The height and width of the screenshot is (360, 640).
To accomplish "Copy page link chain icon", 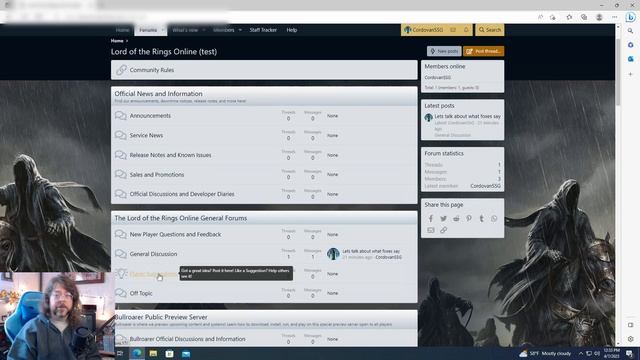I will tap(443, 230).
